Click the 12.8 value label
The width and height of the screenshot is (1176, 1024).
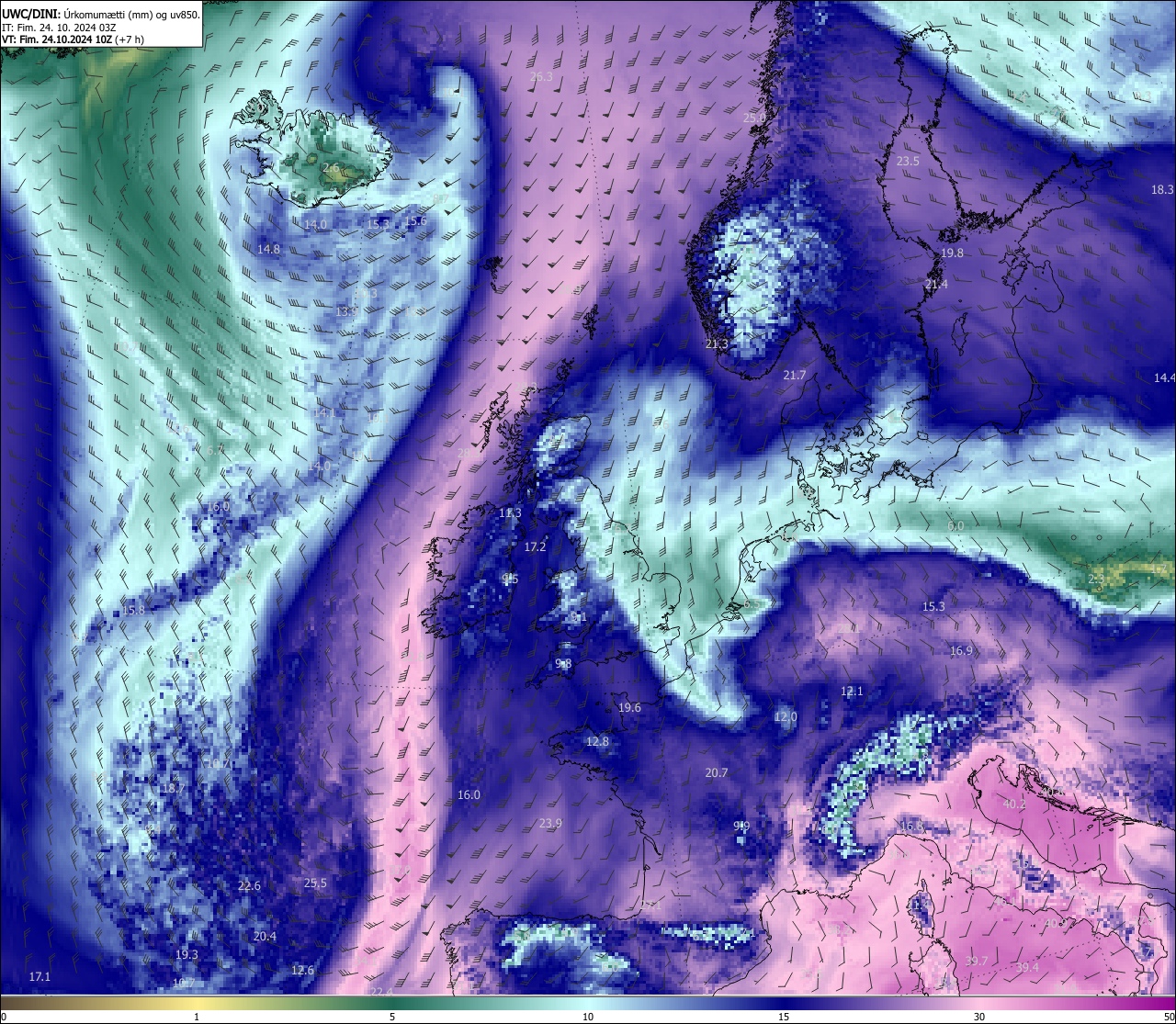pos(597,741)
